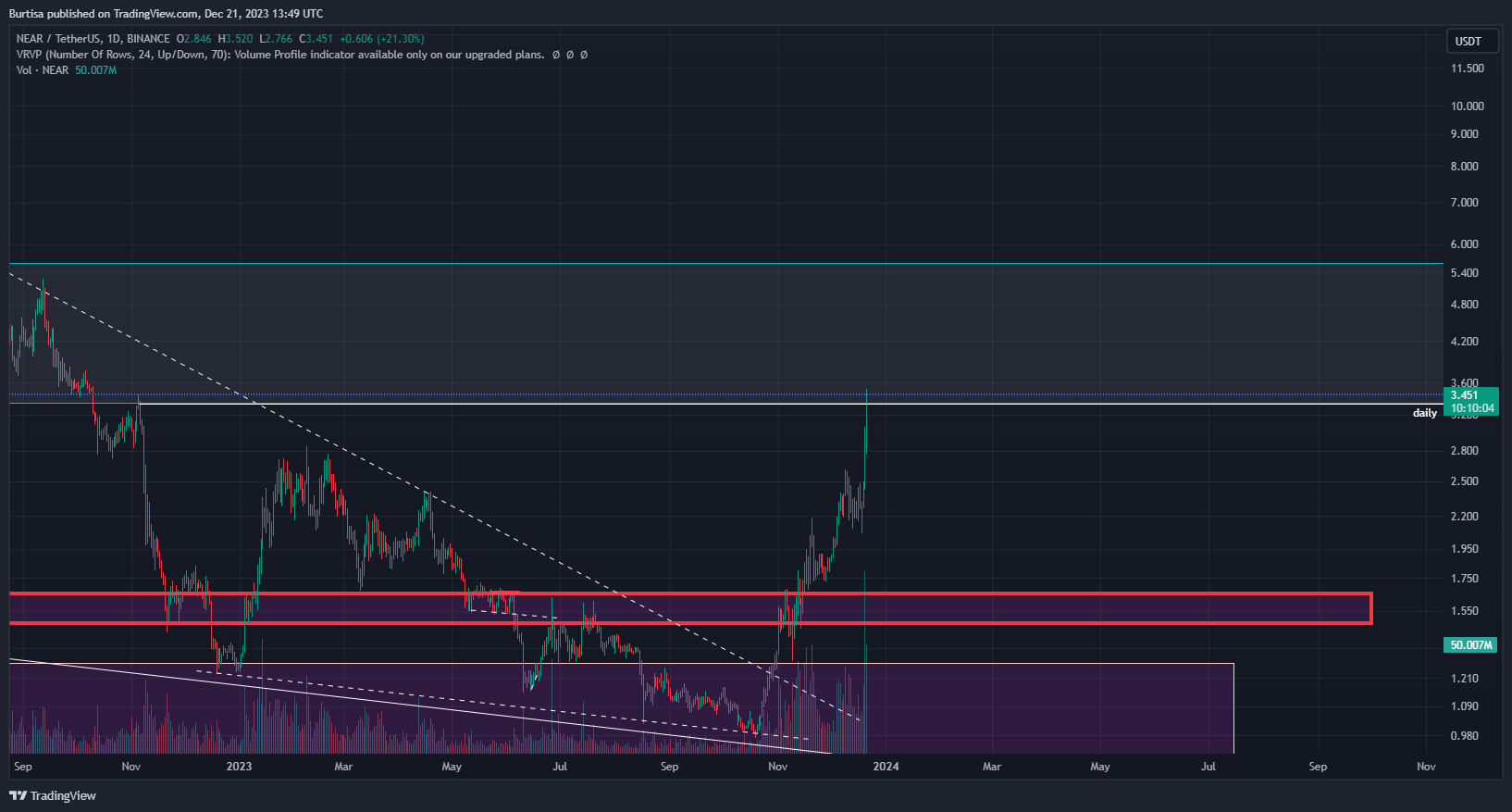Click the 8.000 price axis label
Viewport: 1512px width, 812px height.
(x=1465, y=167)
